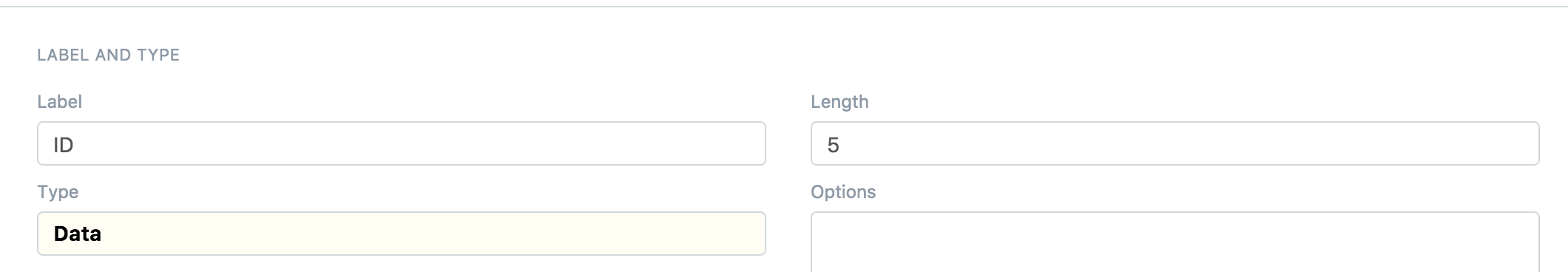Click the center of yellow Type field
Screen dimensions: 1568x272
(401, 234)
